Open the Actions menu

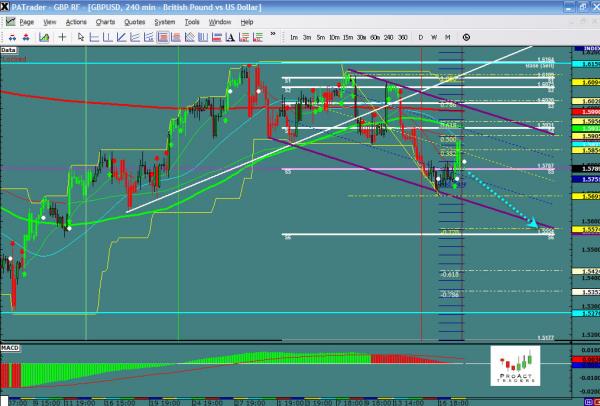click(x=76, y=20)
